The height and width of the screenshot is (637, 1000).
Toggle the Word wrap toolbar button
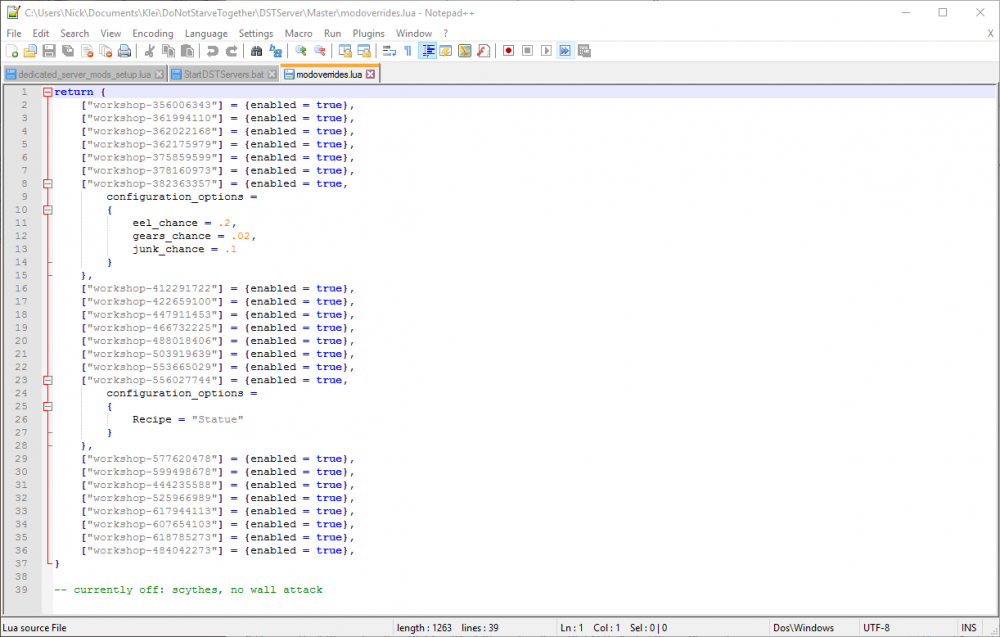389,51
